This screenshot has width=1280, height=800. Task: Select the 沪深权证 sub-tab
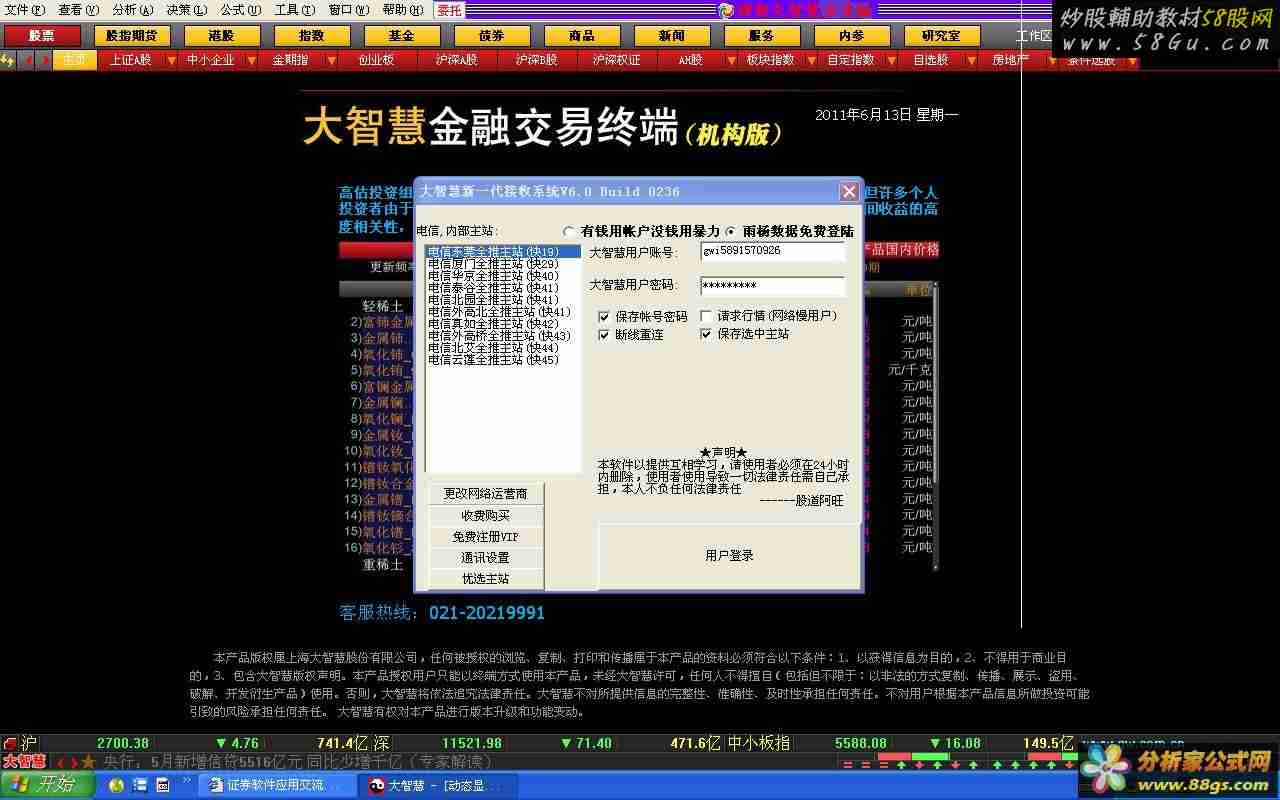616,60
